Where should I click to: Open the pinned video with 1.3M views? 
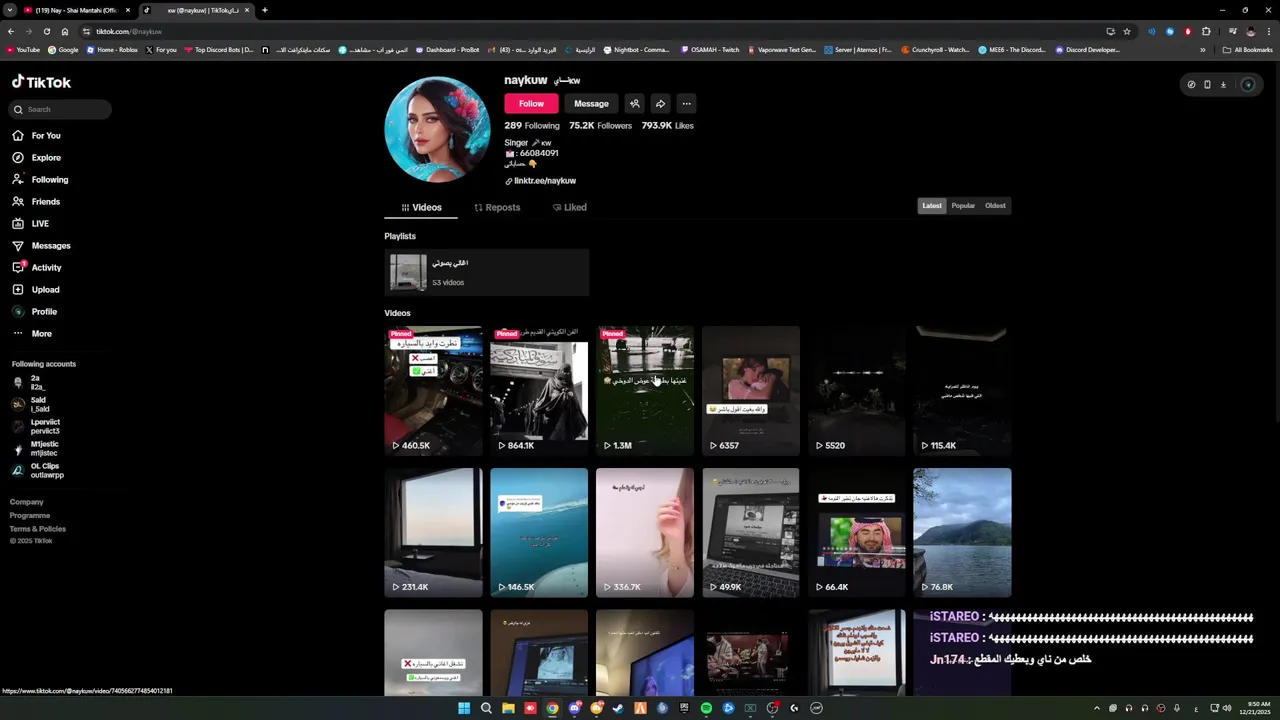pyautogui.click(x=645, y=390)
